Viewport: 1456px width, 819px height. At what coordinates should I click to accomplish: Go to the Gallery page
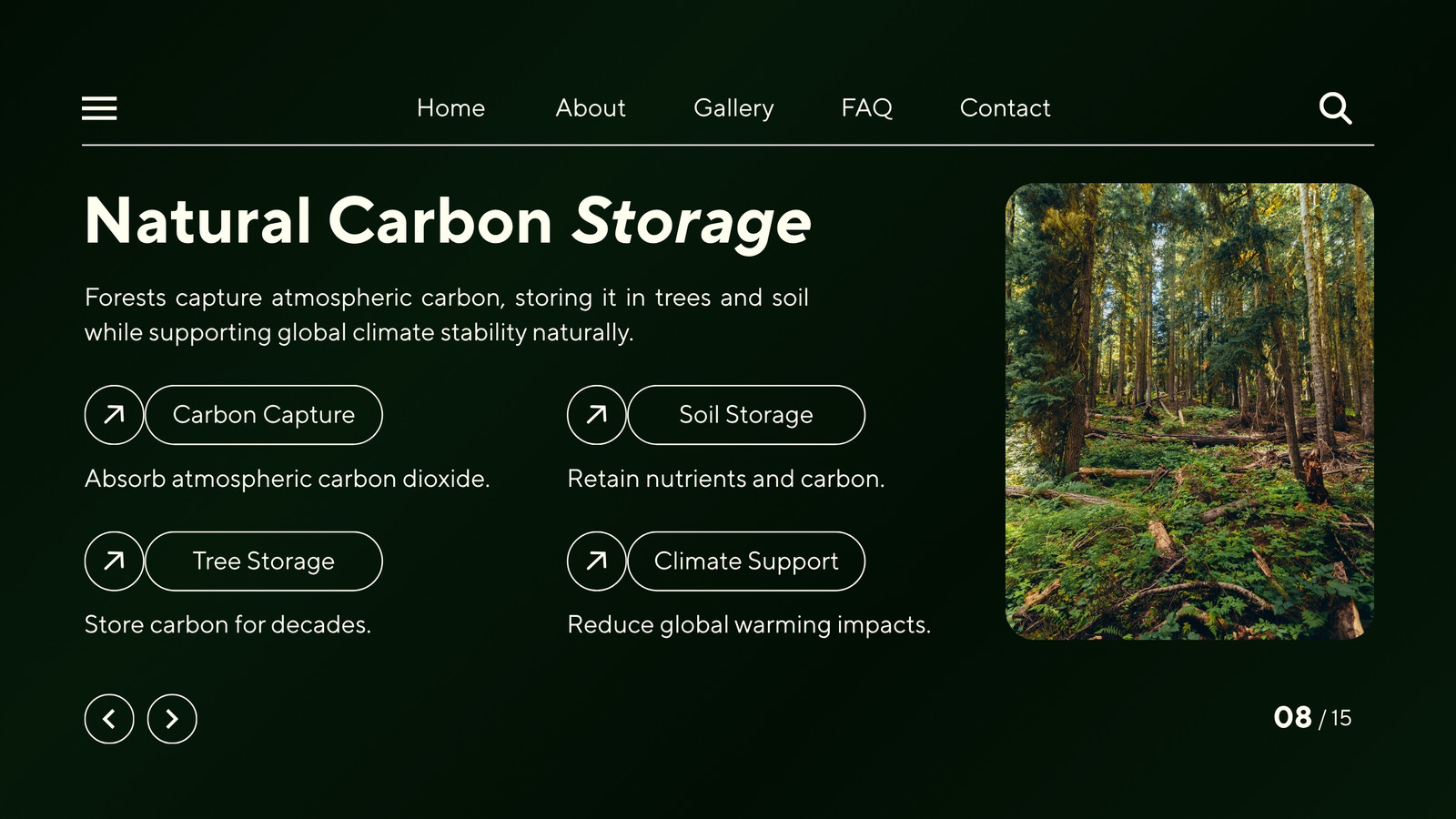[733, 109]
